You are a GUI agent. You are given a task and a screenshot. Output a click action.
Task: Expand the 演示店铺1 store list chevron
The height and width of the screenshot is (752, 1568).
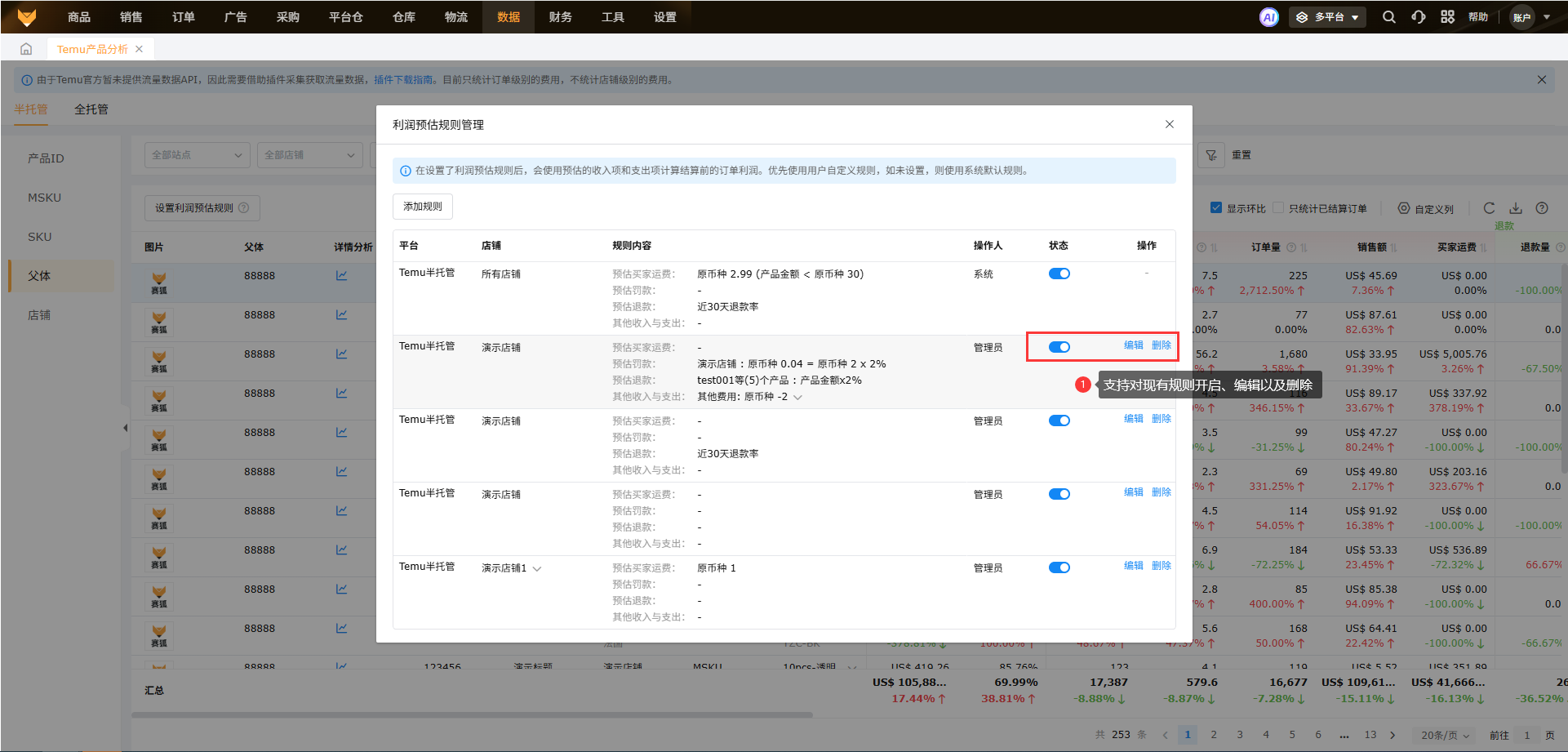tap(537, 569)
